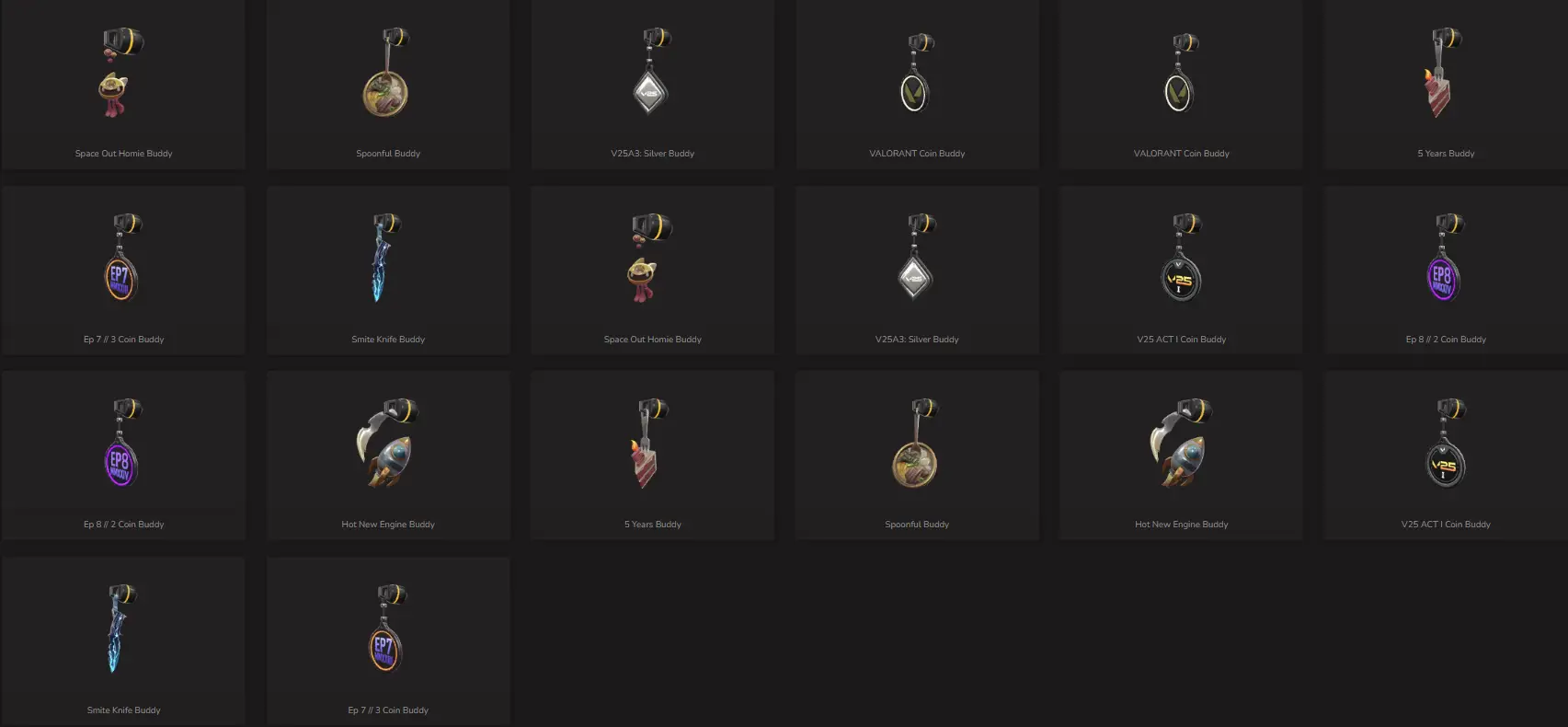
Task: Open VALORANT Coin Buddy next to V25A3: Silver
Action: 917,84
